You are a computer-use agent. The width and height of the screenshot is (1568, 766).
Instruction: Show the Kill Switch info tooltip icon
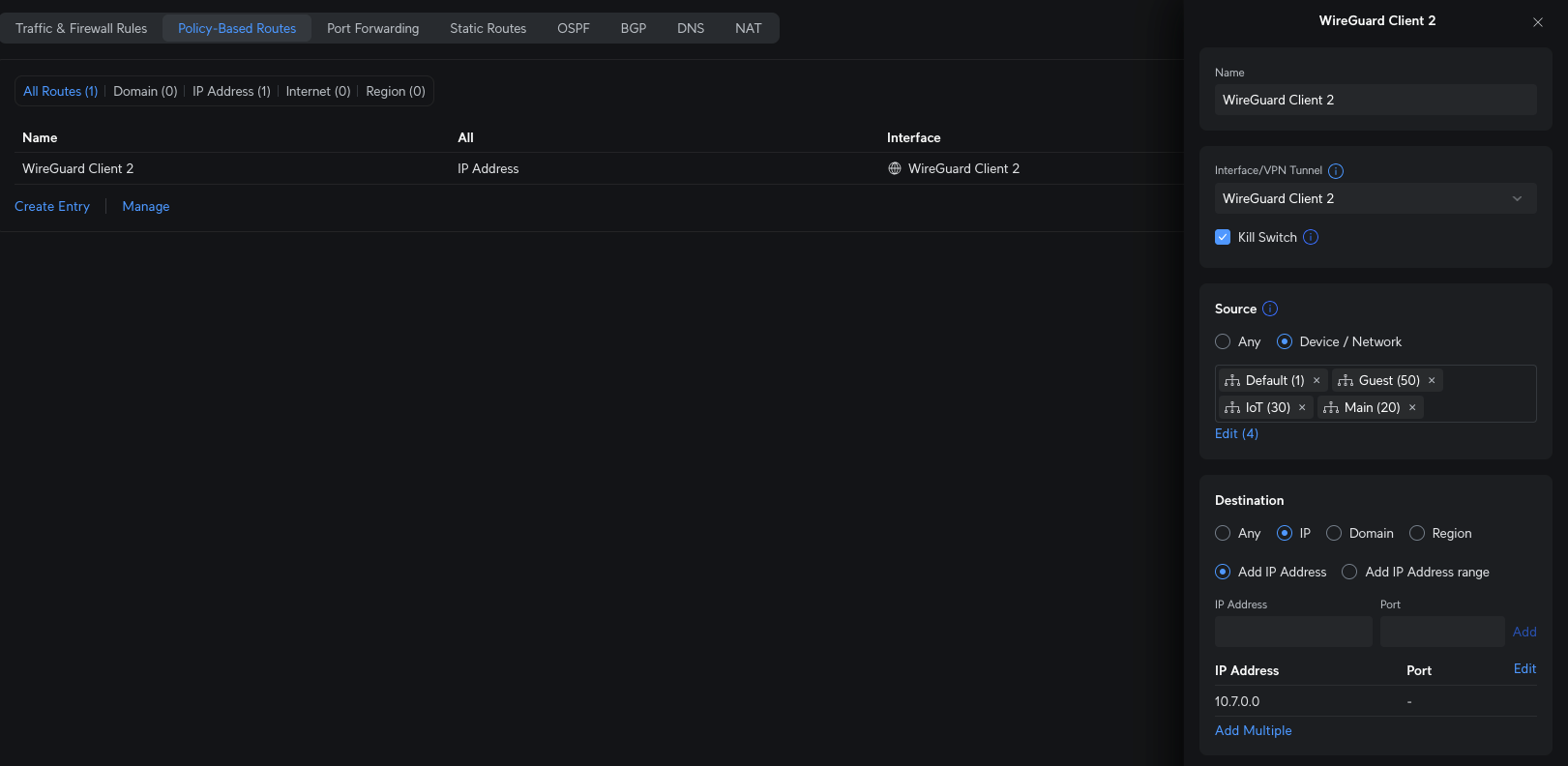coord(1311,237)
